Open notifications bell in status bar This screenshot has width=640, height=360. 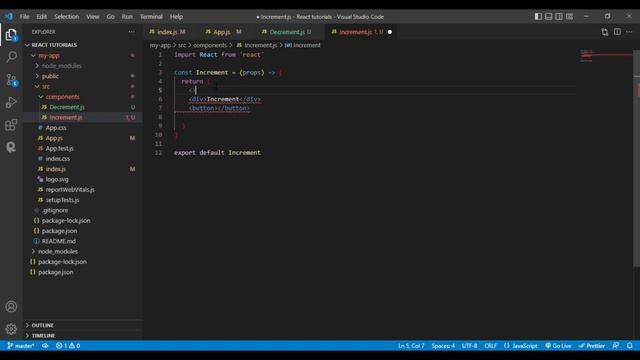tap(630, 346)
